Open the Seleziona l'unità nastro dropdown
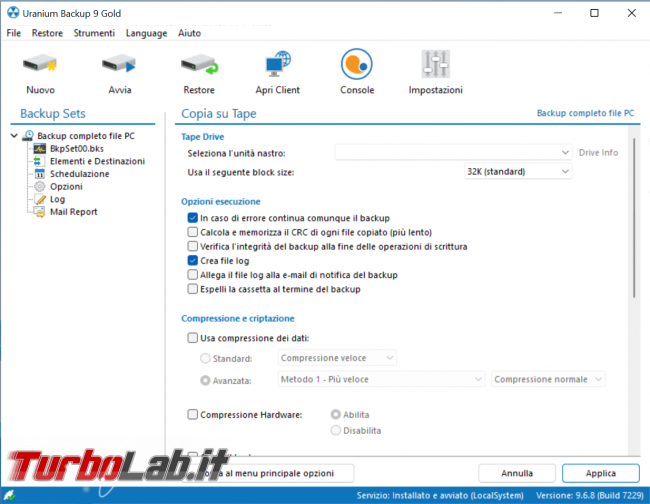The width and height of the screenshot is (650, 504). 454,153
